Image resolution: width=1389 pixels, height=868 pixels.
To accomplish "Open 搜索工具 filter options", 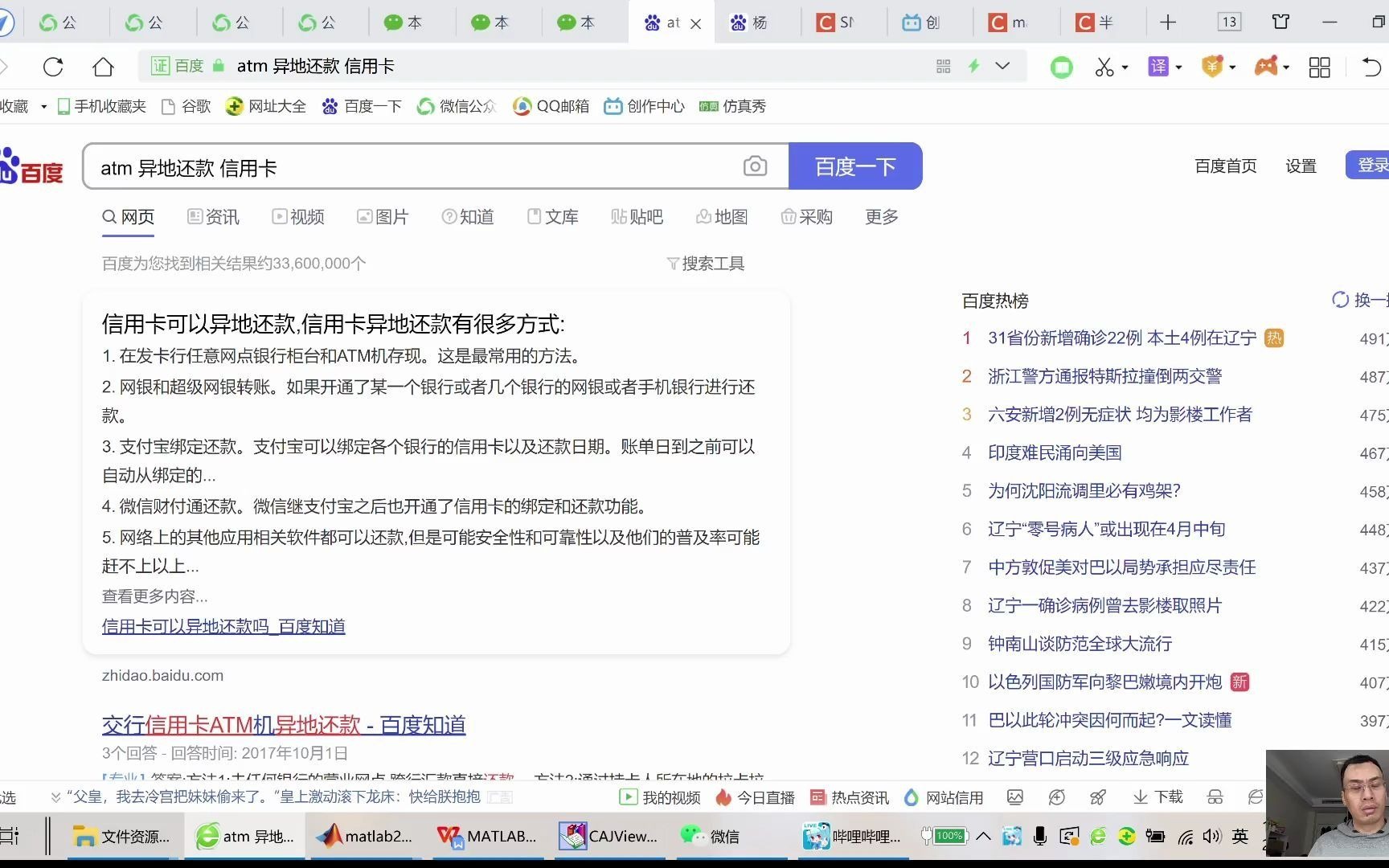I will pyautogui.click(x=706, y=264).
